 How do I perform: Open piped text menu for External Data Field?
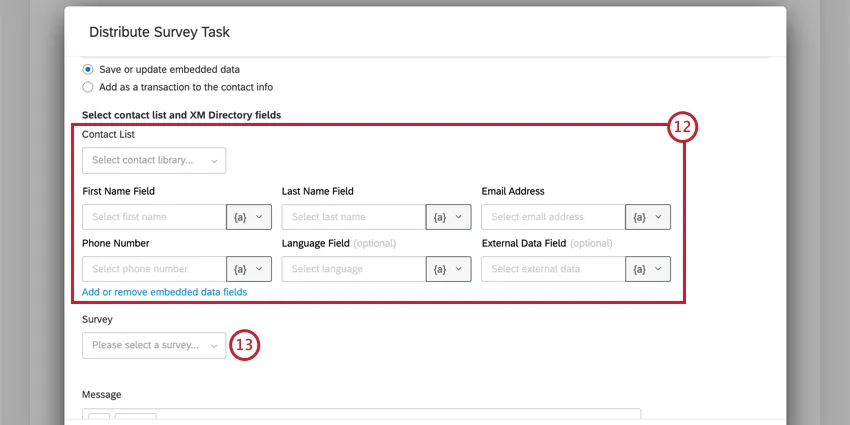tap(648, 269)
